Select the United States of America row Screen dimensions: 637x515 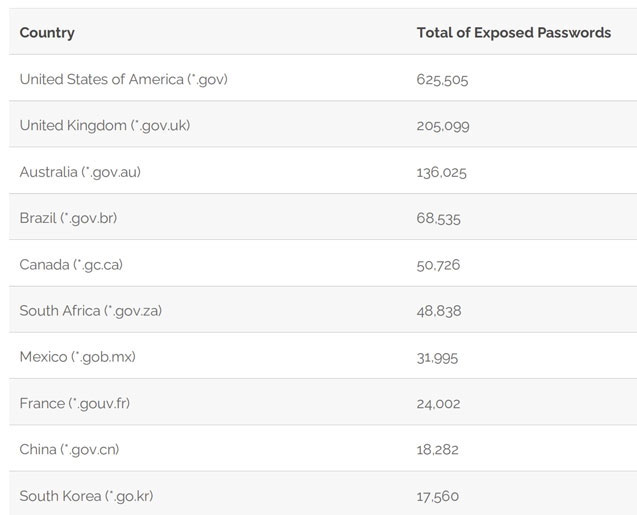tap(323, 78)
